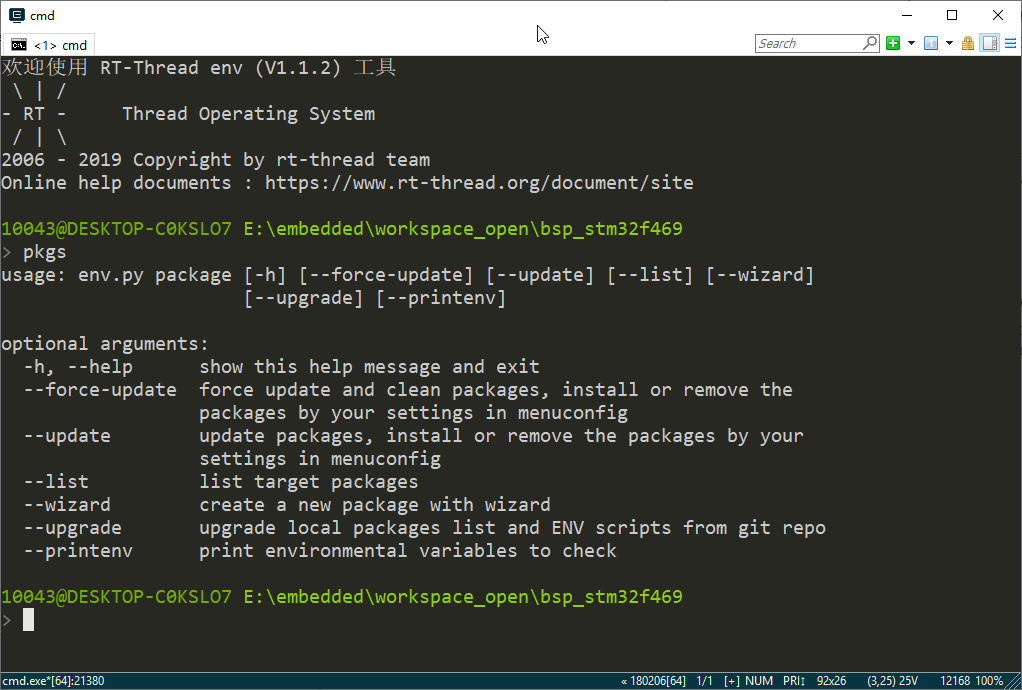Click the [+] status bar indicator
Image resolution: width=1022 pixels, height=690 pixels.
[x=732, y=681]
